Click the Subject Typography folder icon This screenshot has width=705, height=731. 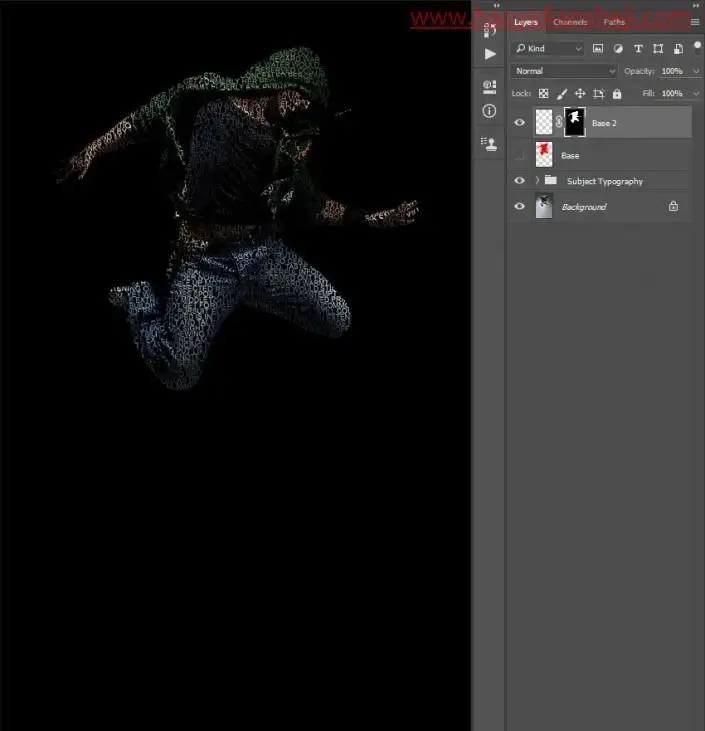551,180
